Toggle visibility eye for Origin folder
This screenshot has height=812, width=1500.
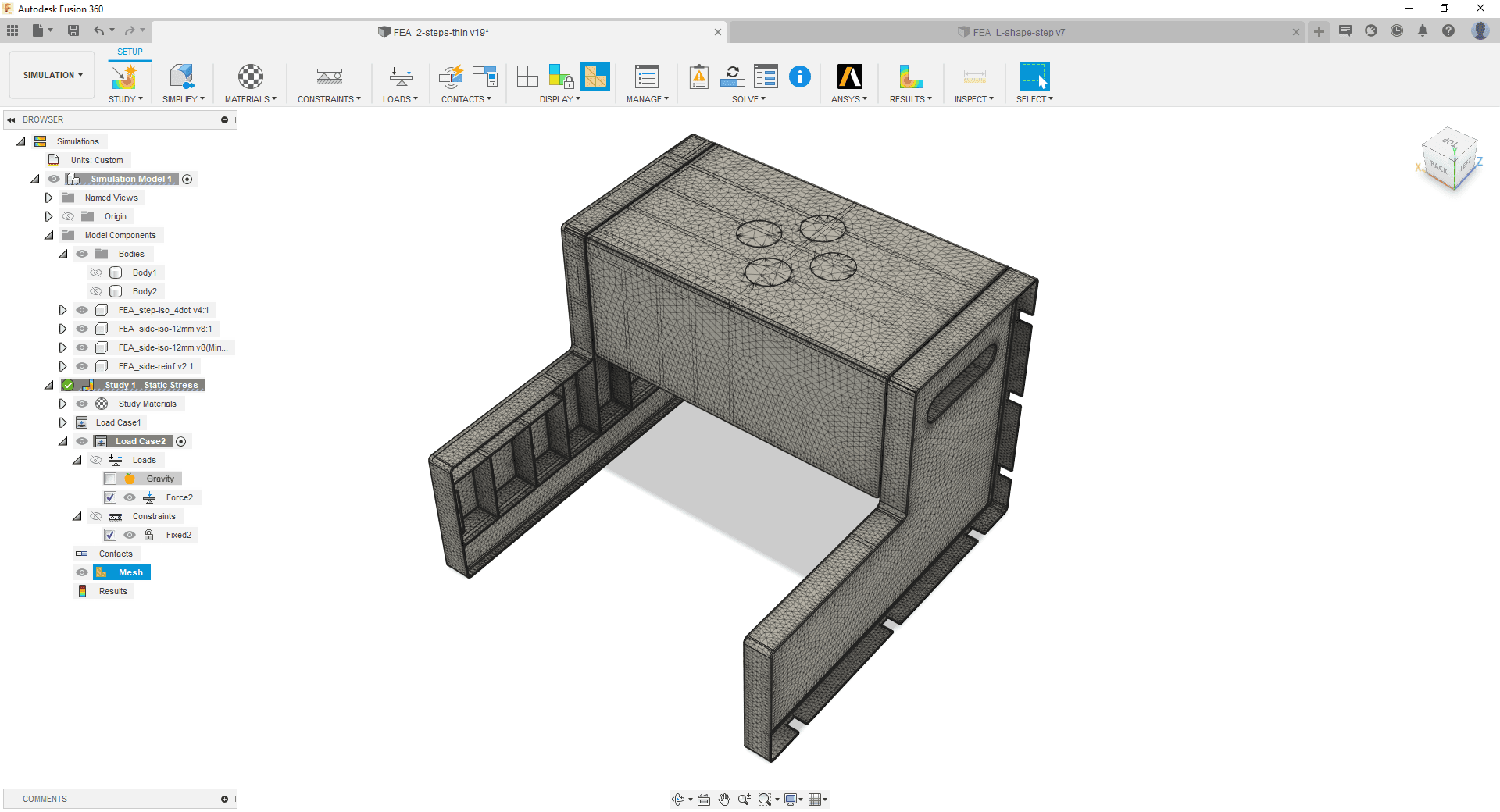pos(68,216)
